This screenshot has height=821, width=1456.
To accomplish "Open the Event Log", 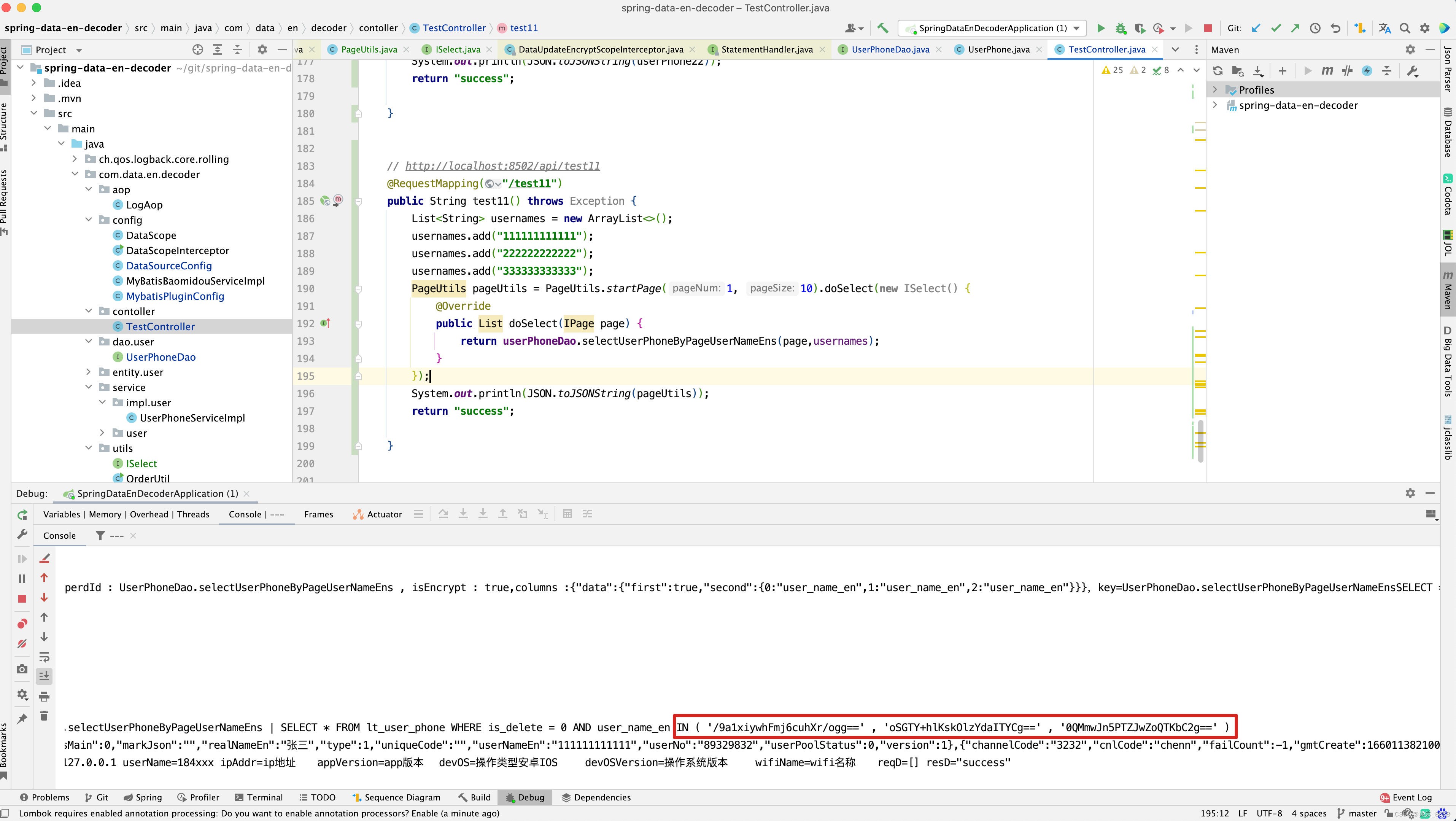I will [x=1406, y=797].
